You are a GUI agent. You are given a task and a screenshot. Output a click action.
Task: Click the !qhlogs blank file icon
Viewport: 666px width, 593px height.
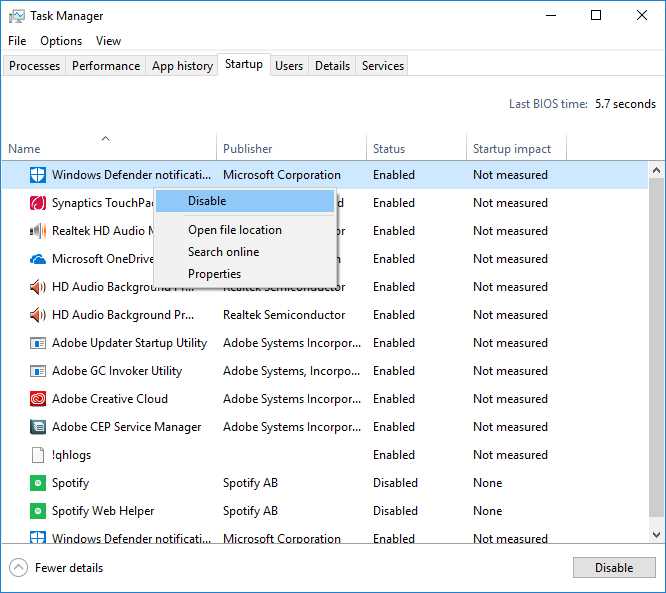[38, 455]
